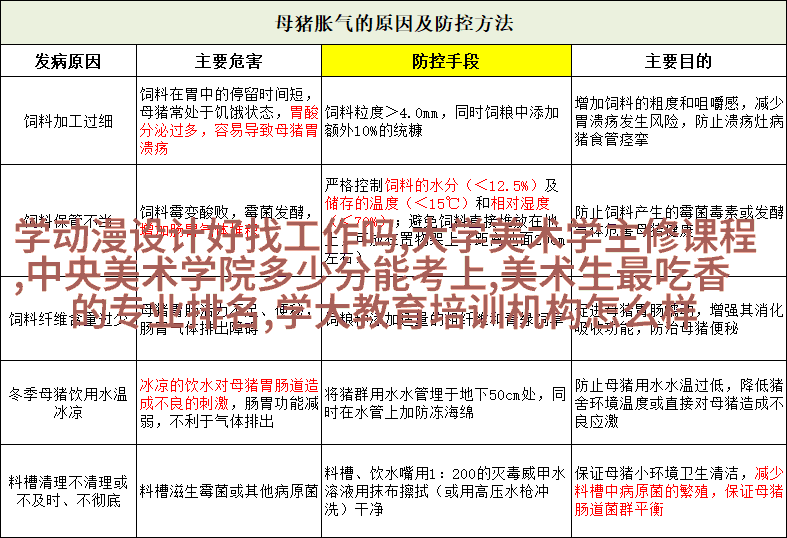The image size is (787, 538).
Task: Click the cell starting 冰凉的饮水对母猪胃肠道
Action: point(229,402)
